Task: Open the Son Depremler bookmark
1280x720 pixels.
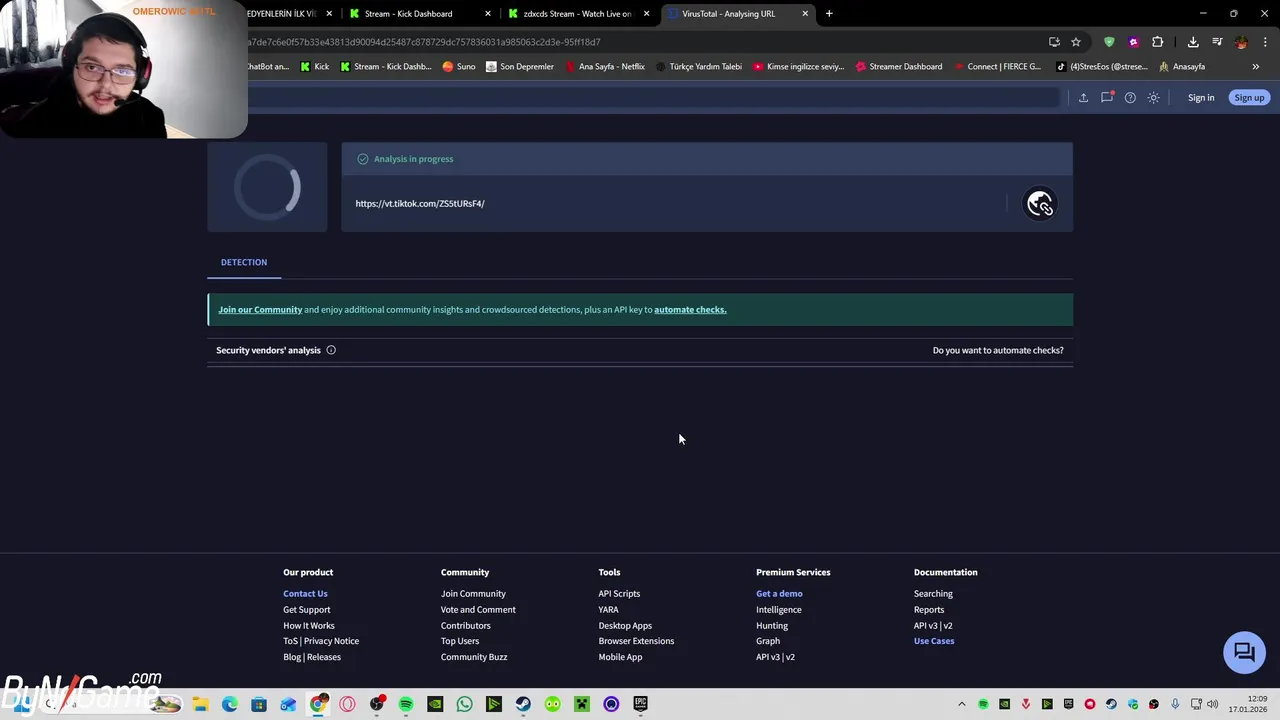Action: [520, 67]
